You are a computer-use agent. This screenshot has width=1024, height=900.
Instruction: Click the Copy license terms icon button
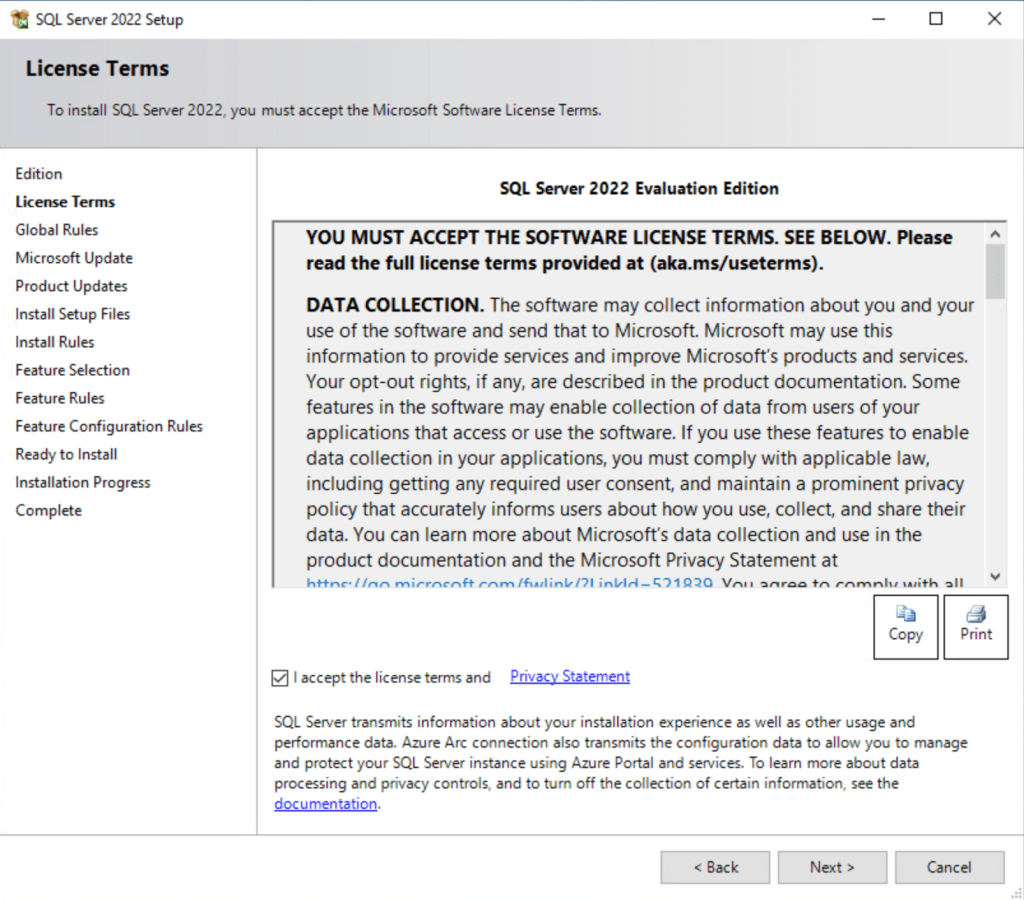click(x=905, y=626)
